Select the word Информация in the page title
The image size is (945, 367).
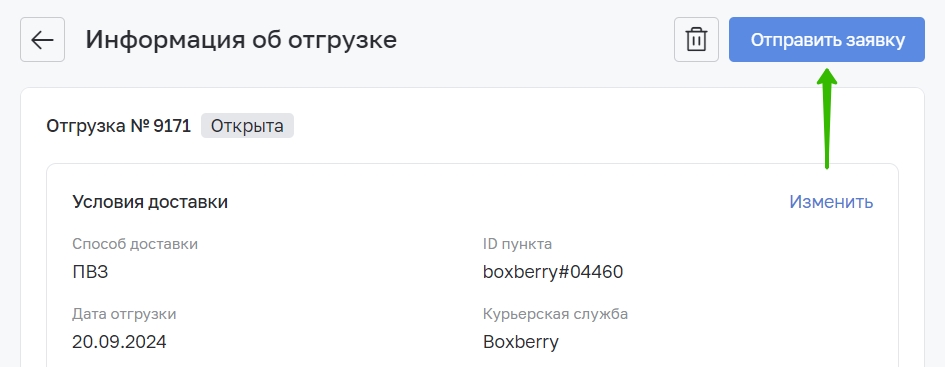165,40
